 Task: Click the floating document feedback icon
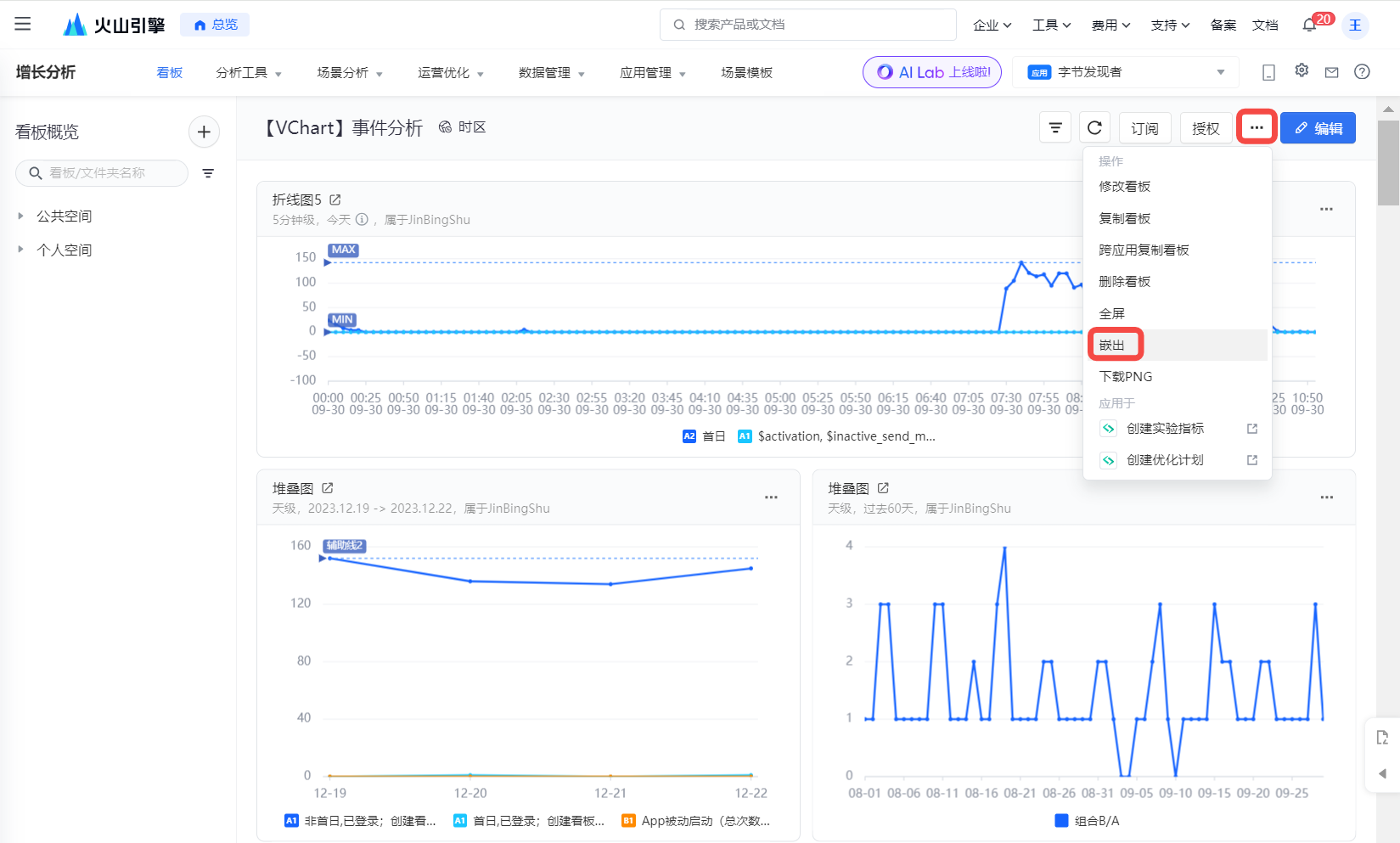point(1382,737)
